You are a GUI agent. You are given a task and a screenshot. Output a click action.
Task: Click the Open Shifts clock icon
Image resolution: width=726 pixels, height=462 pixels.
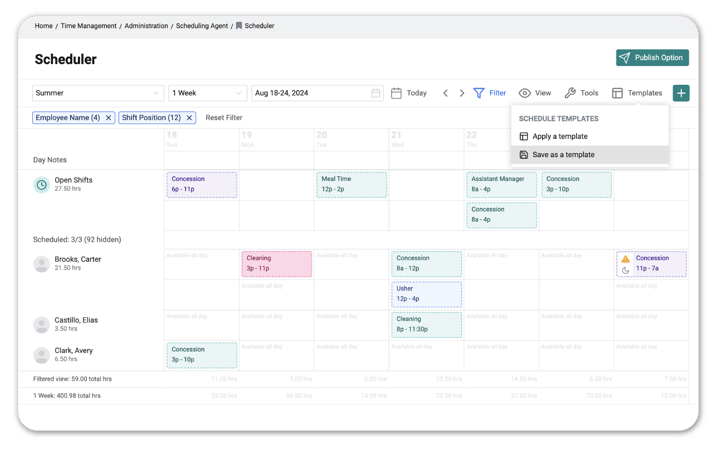(41, 185)
